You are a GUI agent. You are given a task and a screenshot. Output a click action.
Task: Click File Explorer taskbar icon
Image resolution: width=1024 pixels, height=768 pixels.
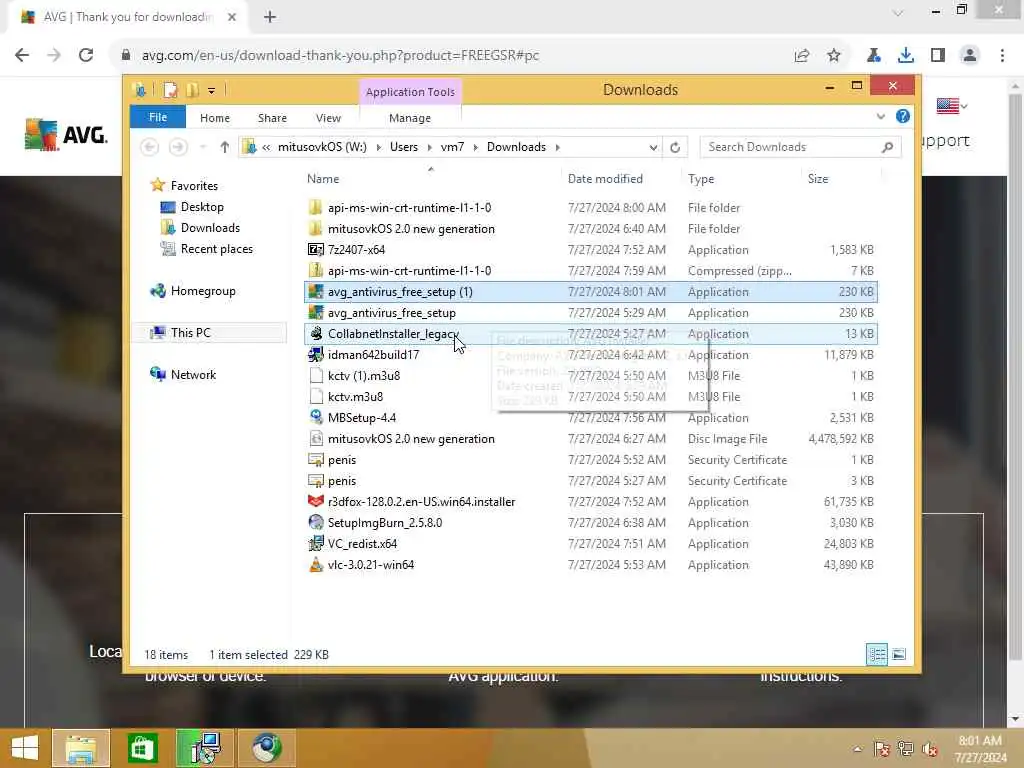click(81, 748)
